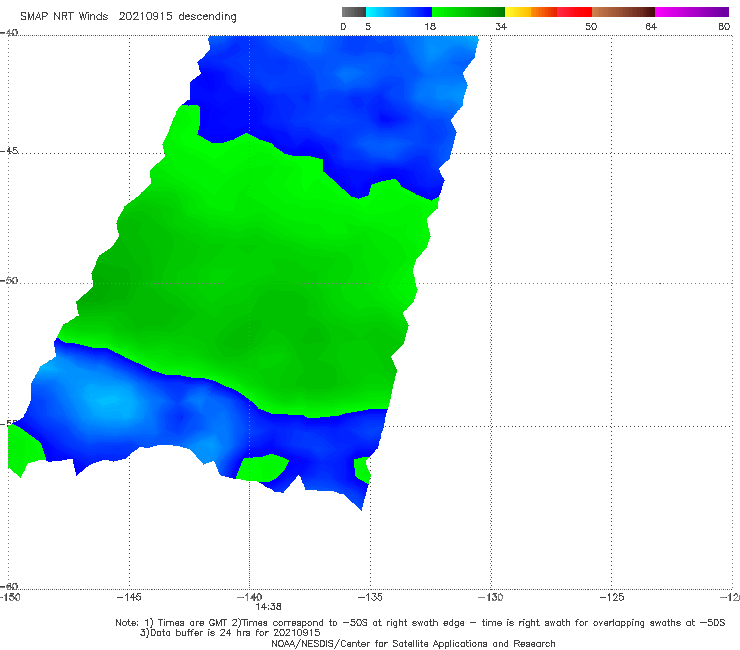Click the longitude axis label '-140'
Image resolution: width=740 pixels, height=650 pixels.
point(249,597)
